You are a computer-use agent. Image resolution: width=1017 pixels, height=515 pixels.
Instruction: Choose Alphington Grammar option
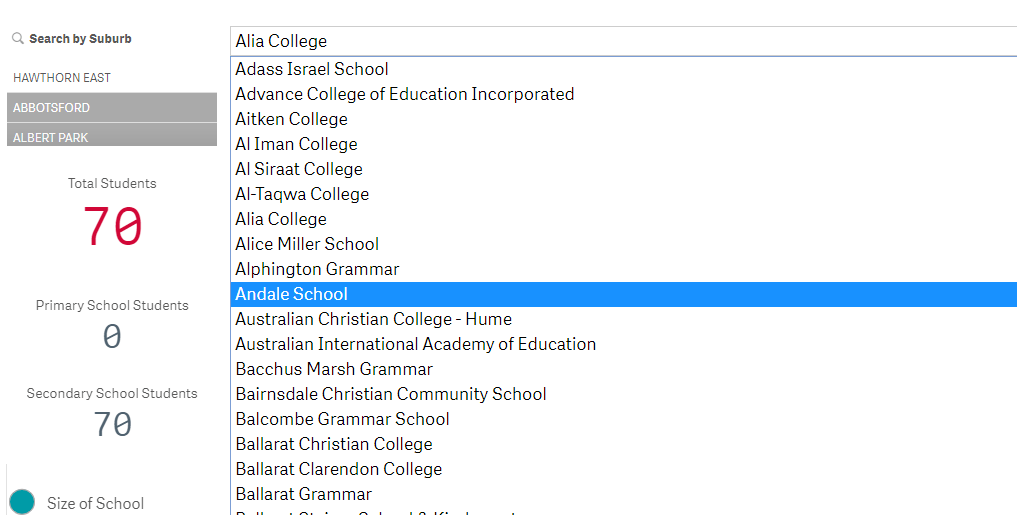click(623, 269)
